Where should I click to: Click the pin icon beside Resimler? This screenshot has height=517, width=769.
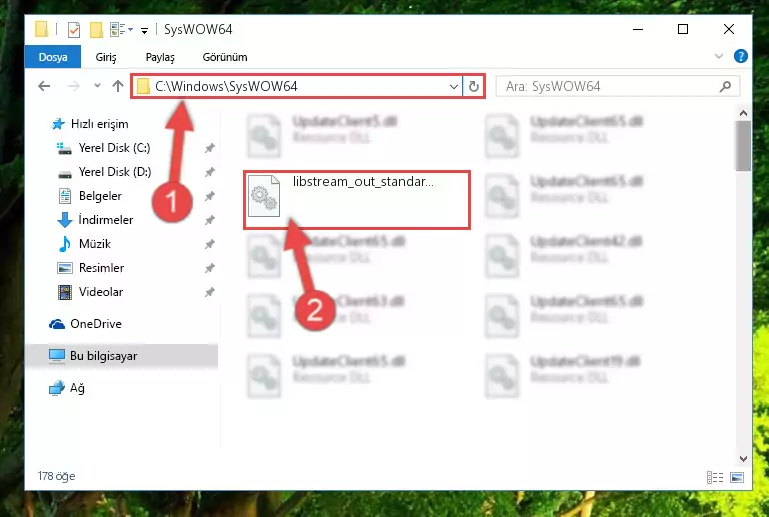pos(209,268)
